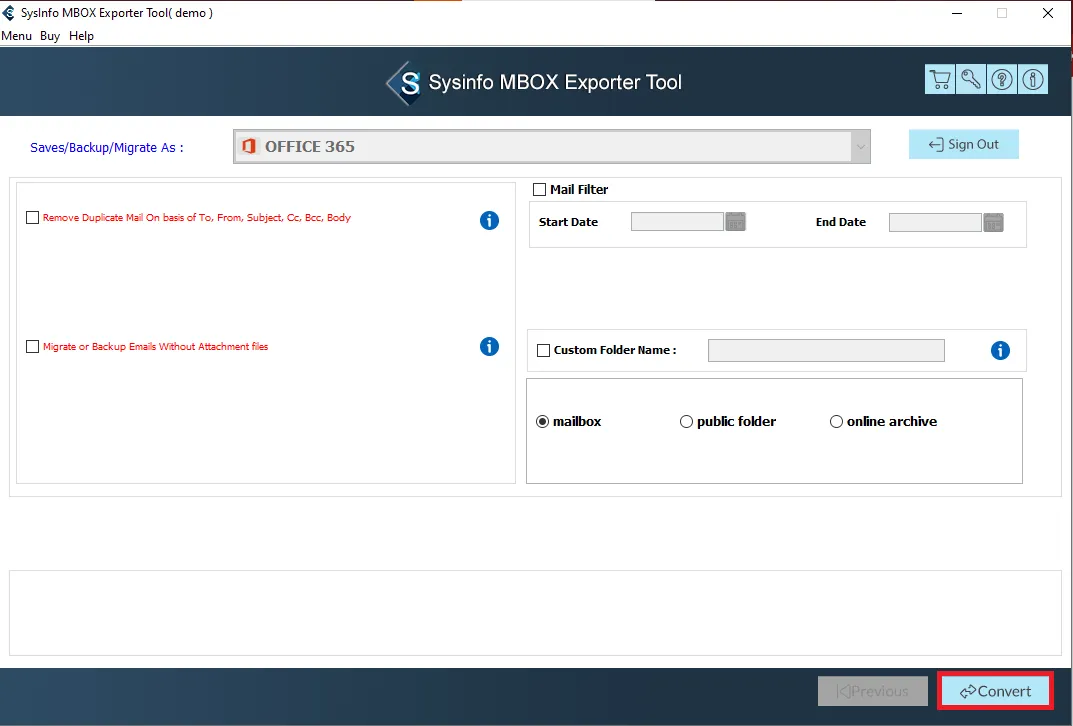The height and width of the screenshot is (726, 1073).
Task: Click the Sysinfo S logo
Action: [x=405, y=83]
